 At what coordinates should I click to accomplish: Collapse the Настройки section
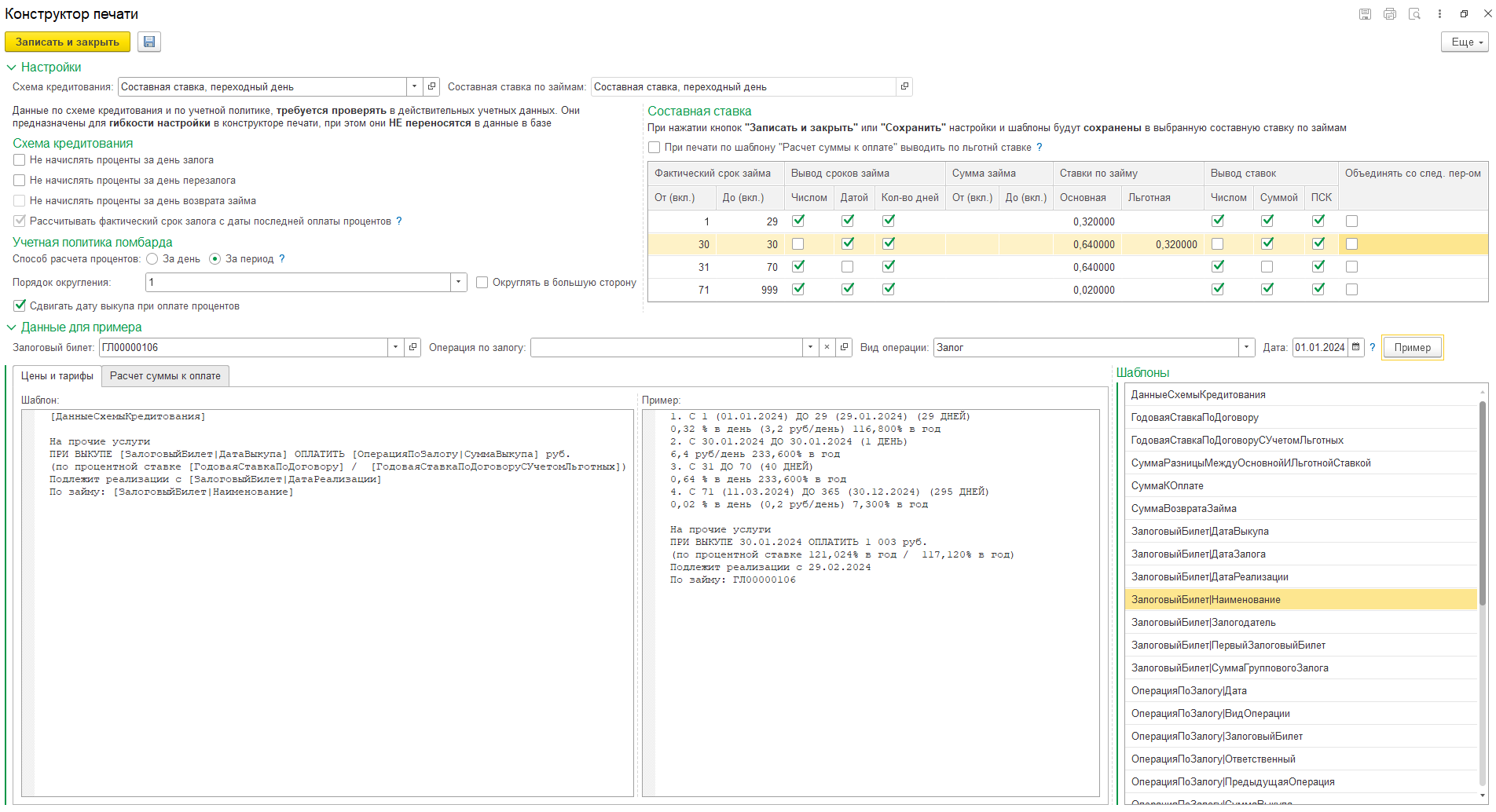coord(11,68)
